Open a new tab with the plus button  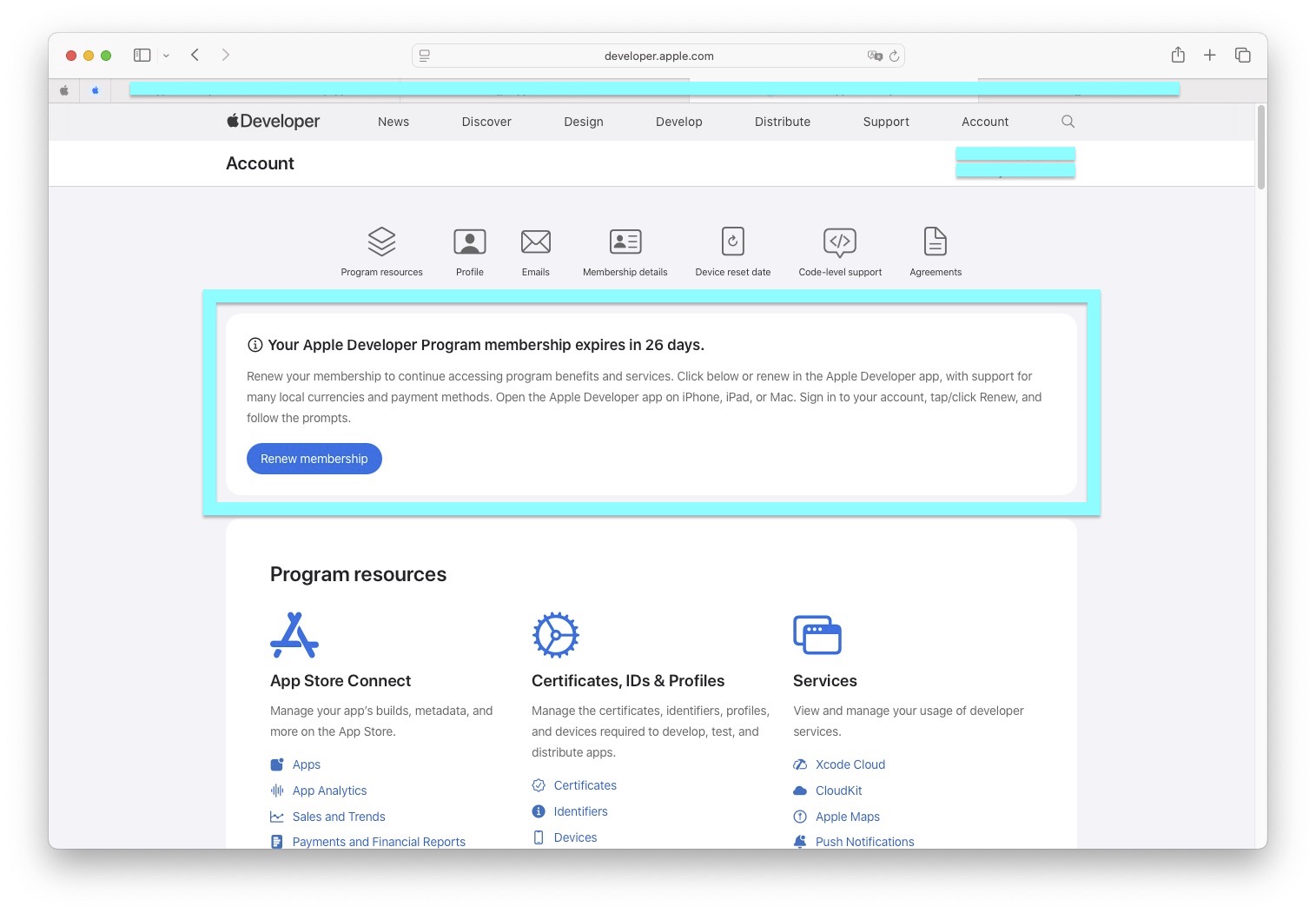click(1209, 55)
